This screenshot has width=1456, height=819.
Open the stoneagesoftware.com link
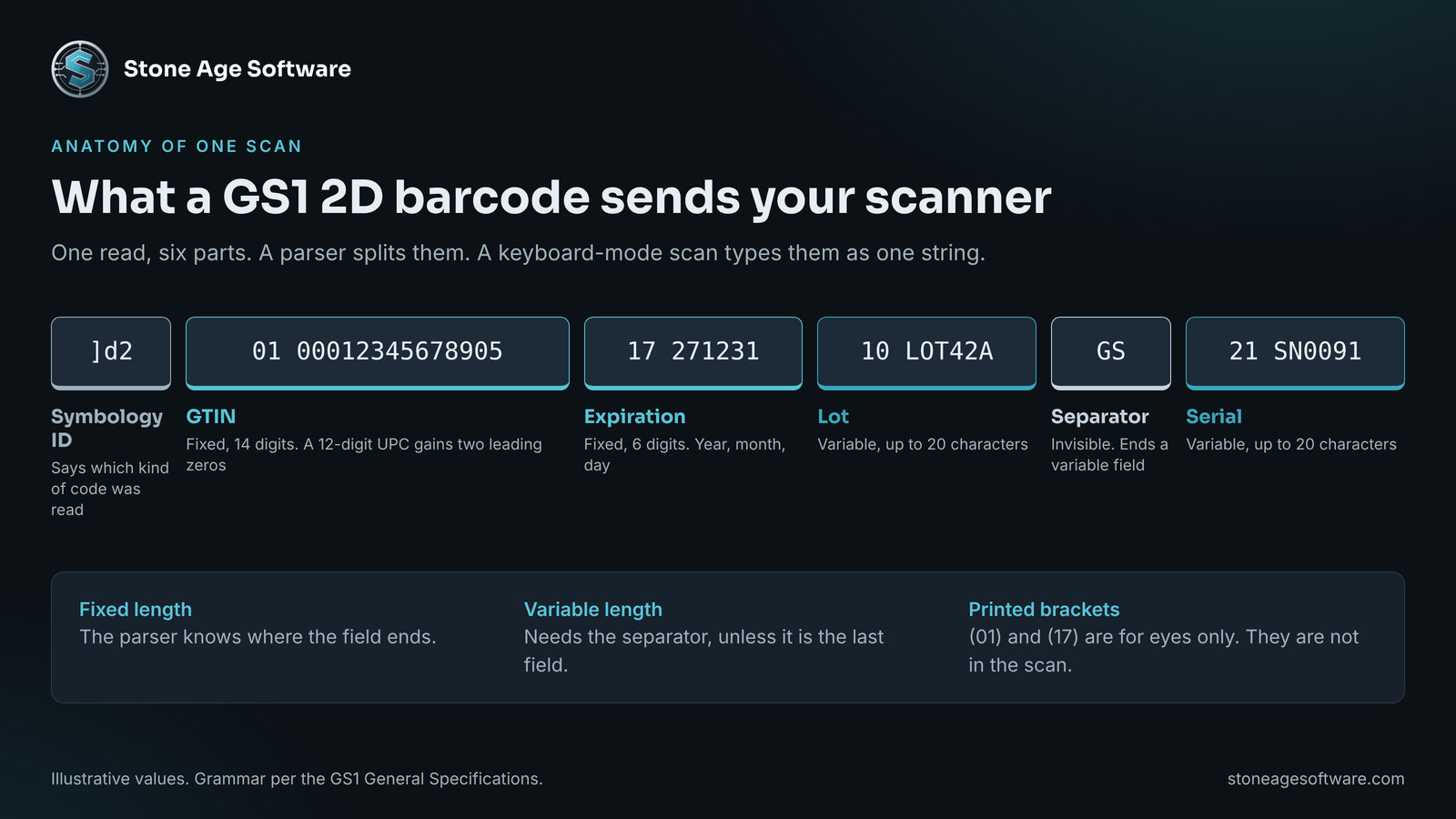pyautogui.click(x=1316, y=779)
